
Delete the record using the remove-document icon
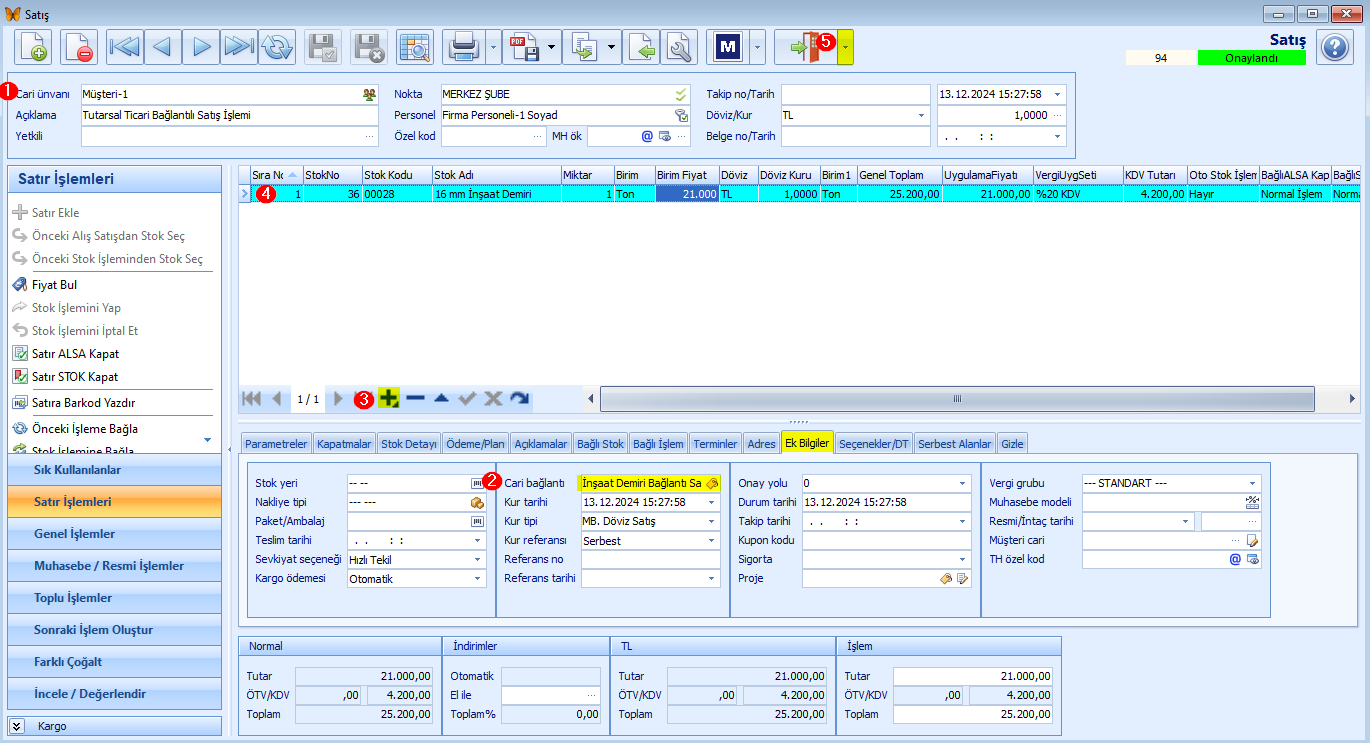pyautogui.click(x=78, y=47)
